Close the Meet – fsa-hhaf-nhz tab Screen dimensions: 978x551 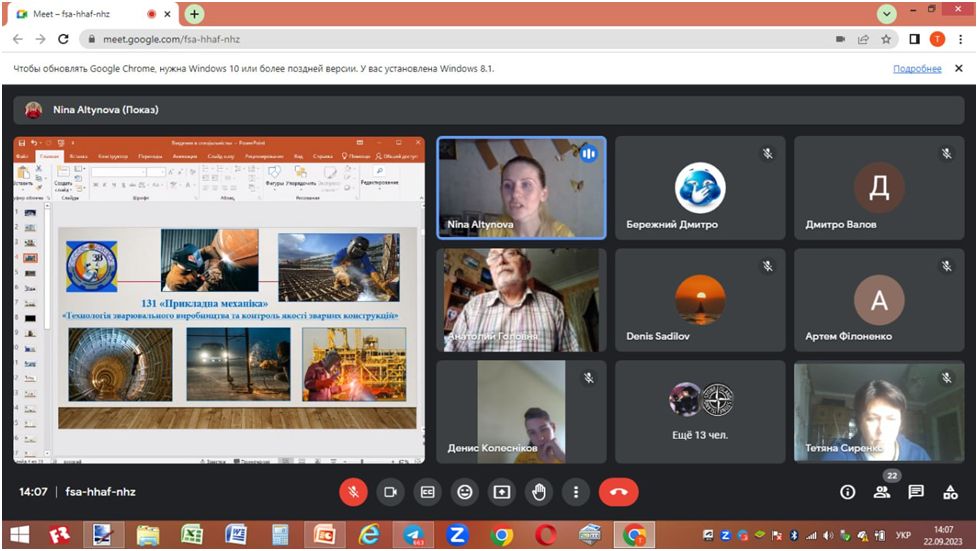pos(167,14)
